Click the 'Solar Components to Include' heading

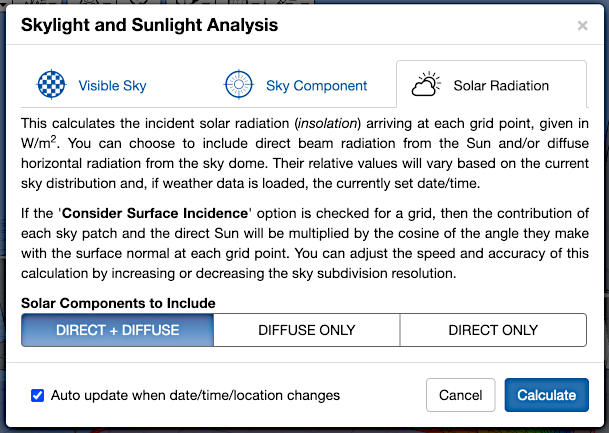coord(118,303)
